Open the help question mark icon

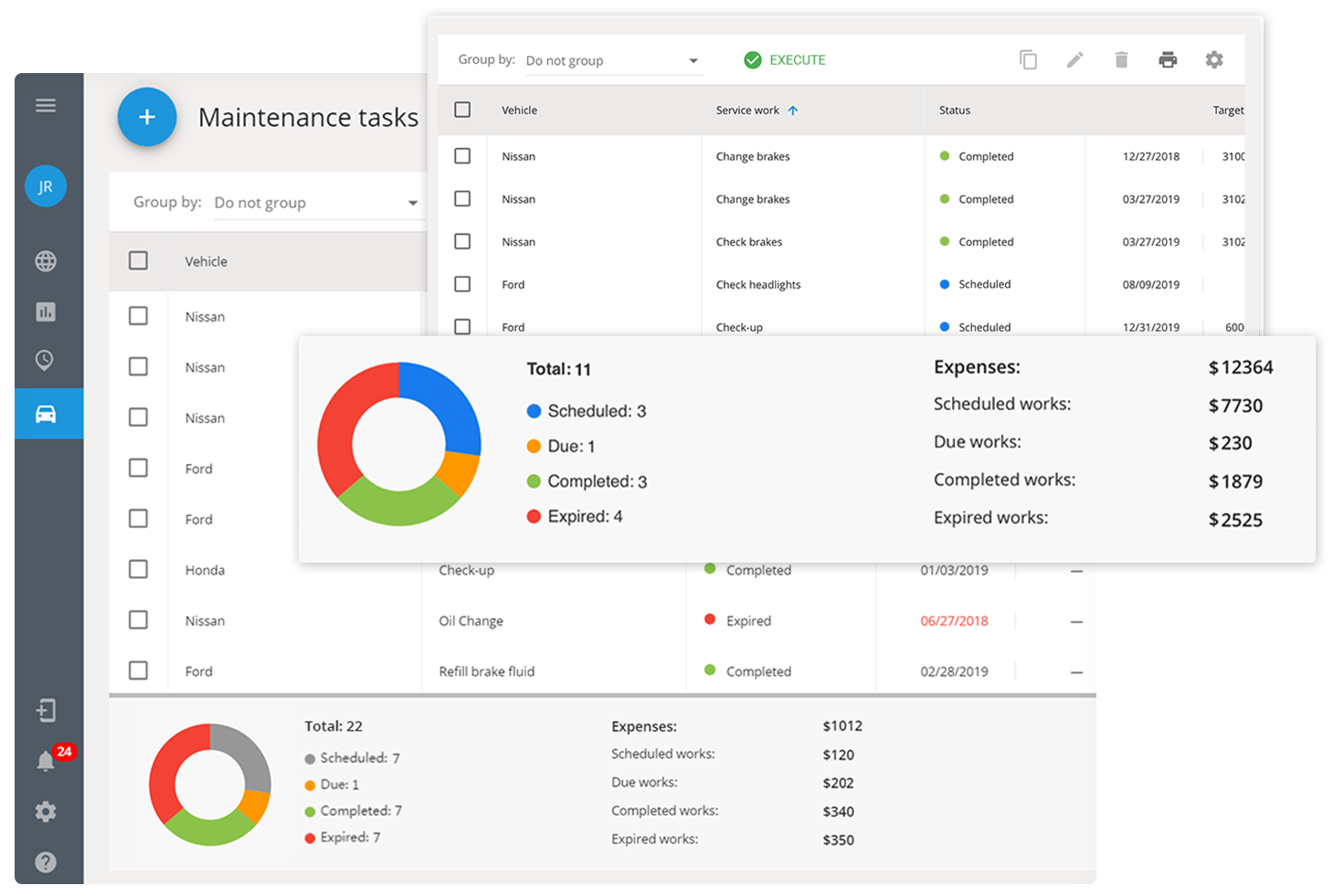point(46,862)
